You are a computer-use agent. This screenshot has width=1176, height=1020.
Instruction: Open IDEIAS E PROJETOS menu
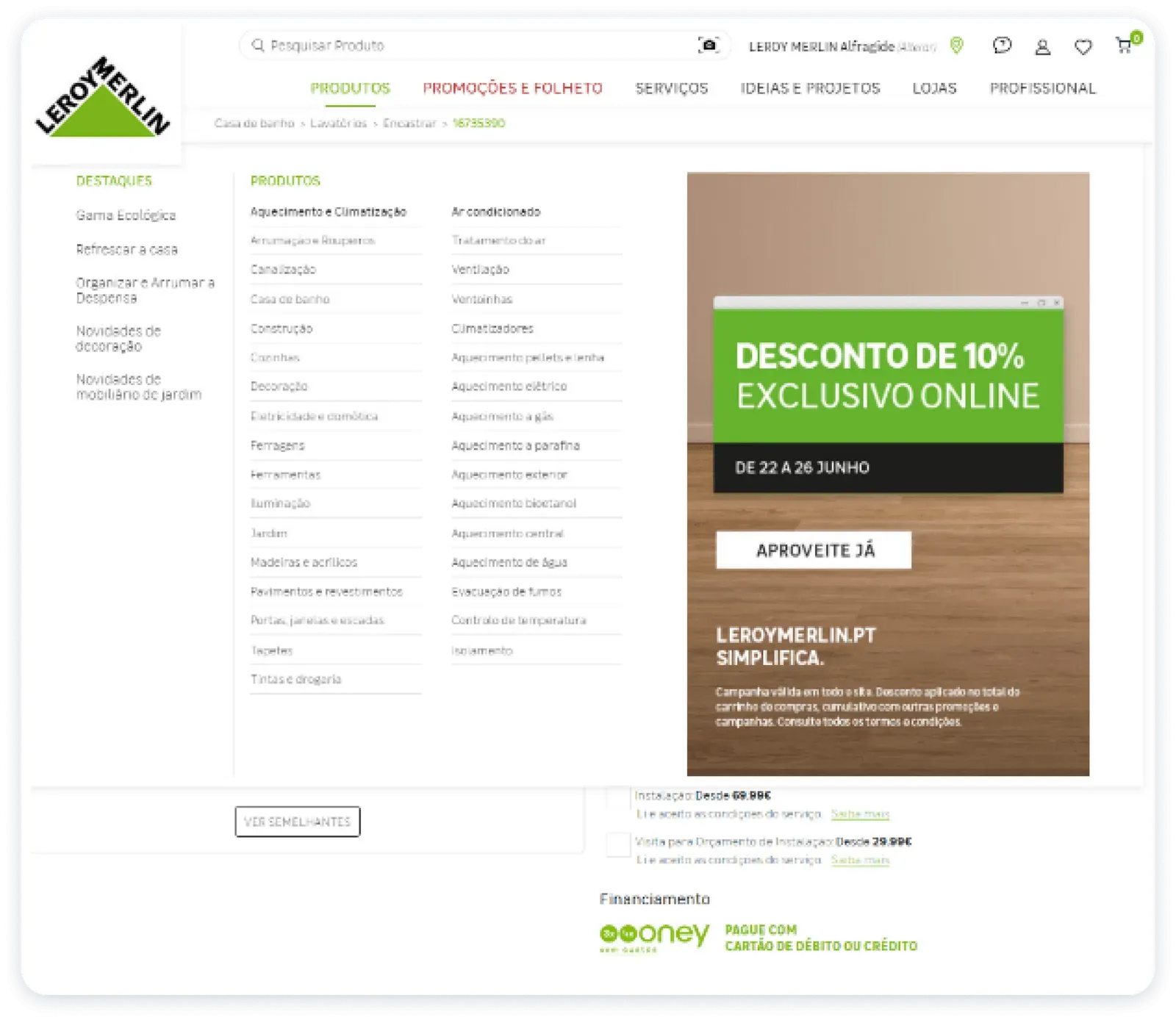[x=810, y=88]
